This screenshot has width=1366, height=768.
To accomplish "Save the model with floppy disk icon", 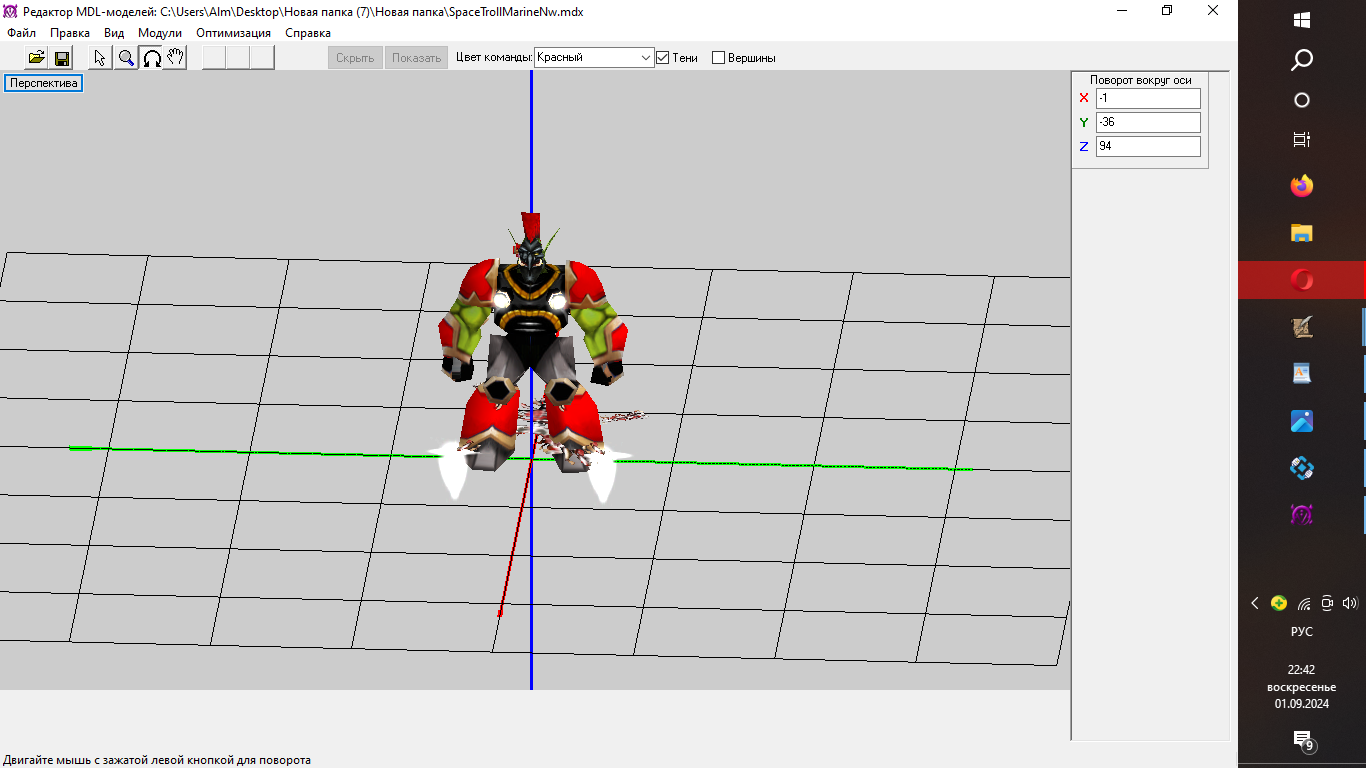I will (x=61, y=58).
